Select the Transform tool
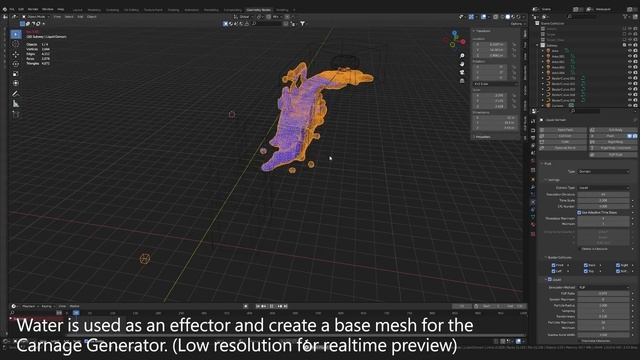 [x=16, y=83]
